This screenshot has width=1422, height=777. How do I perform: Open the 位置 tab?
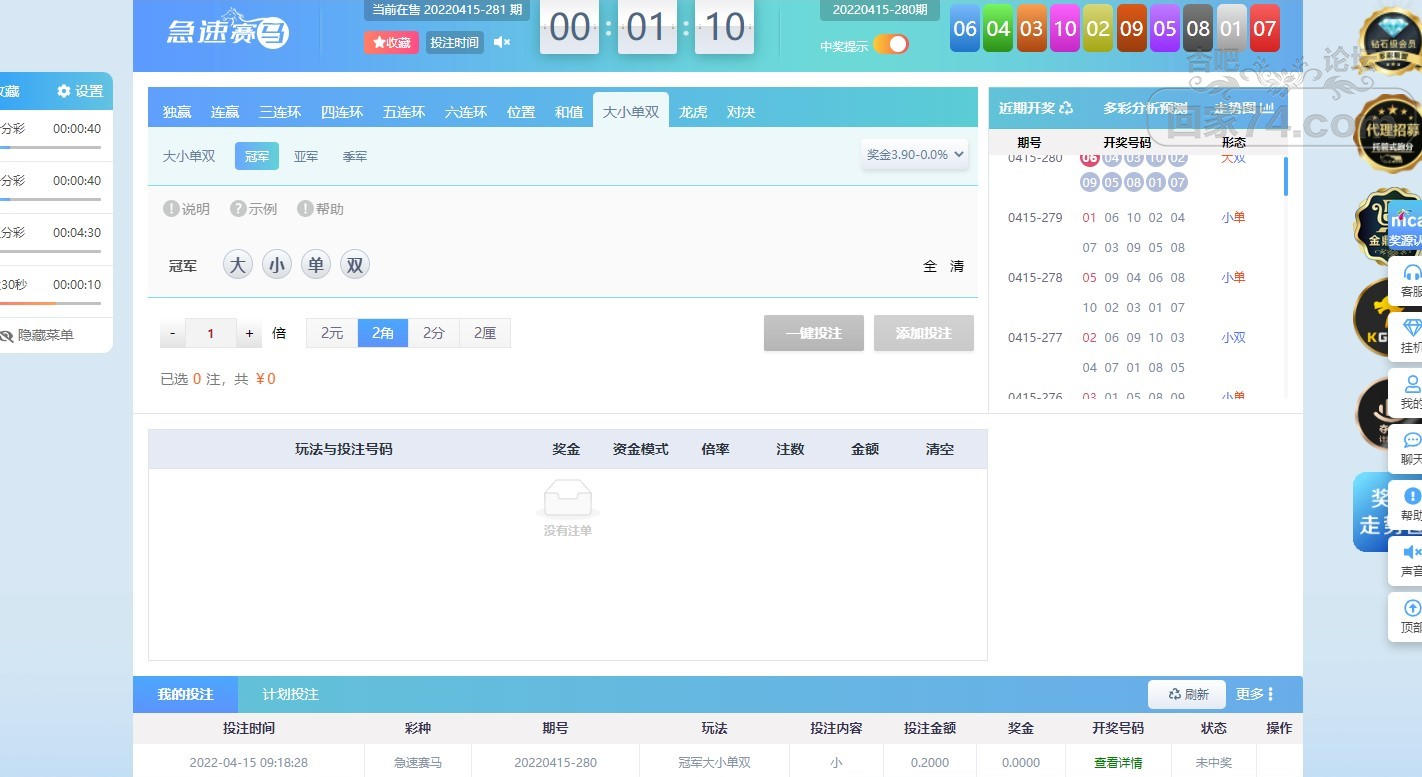point(521,112)
